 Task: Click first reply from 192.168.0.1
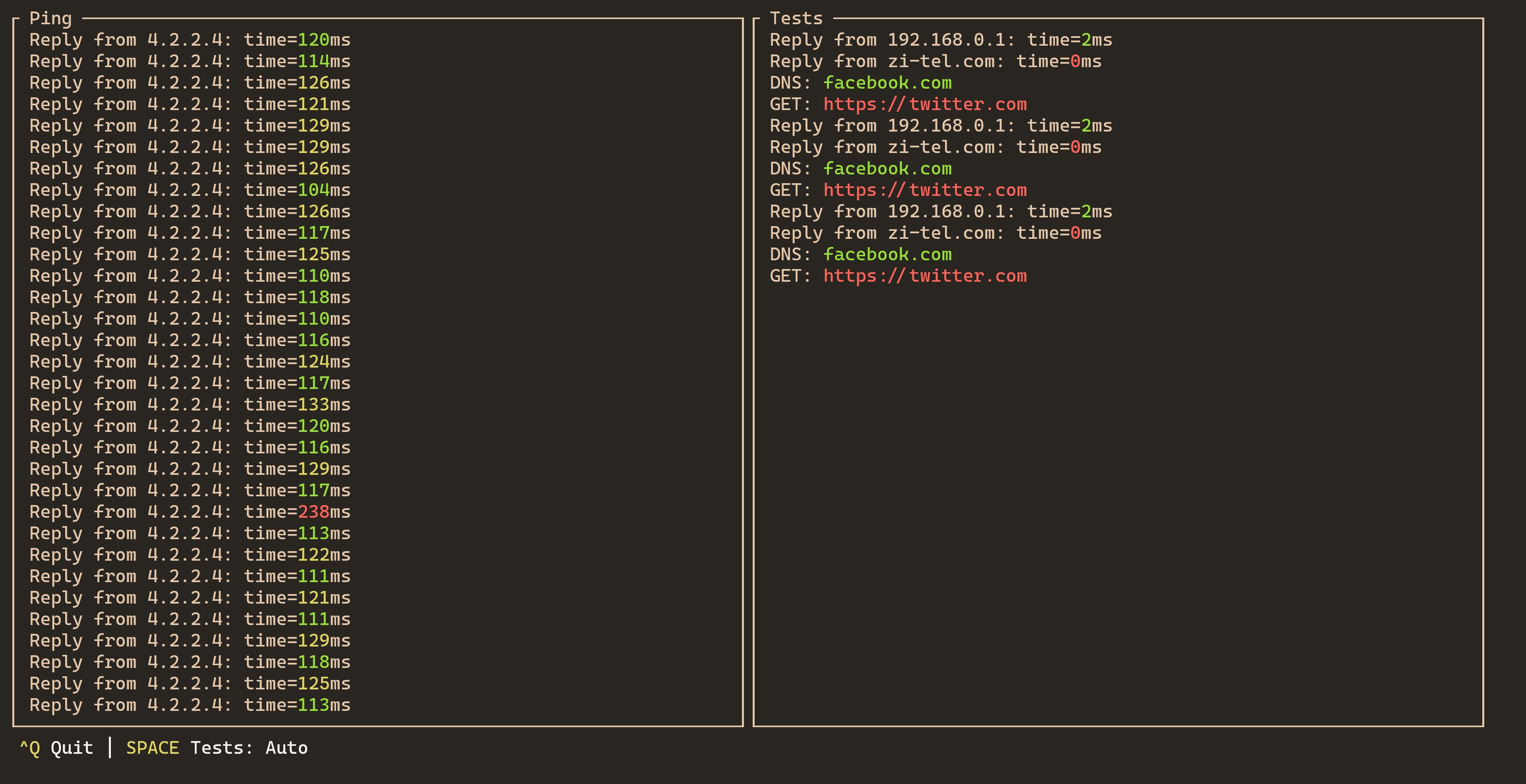point(940,40)
